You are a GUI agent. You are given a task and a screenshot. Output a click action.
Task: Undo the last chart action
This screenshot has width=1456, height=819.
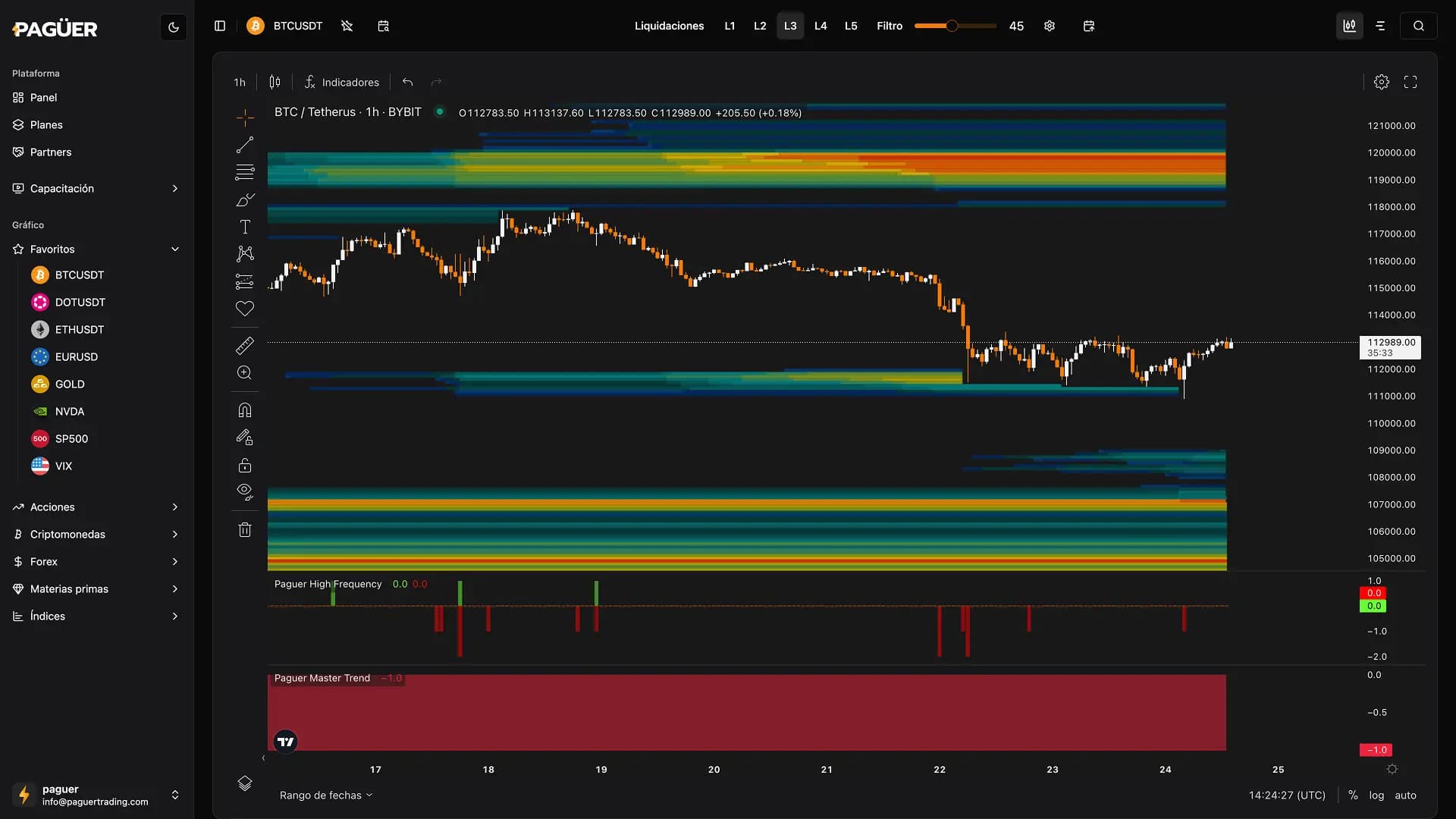point(408,82)
